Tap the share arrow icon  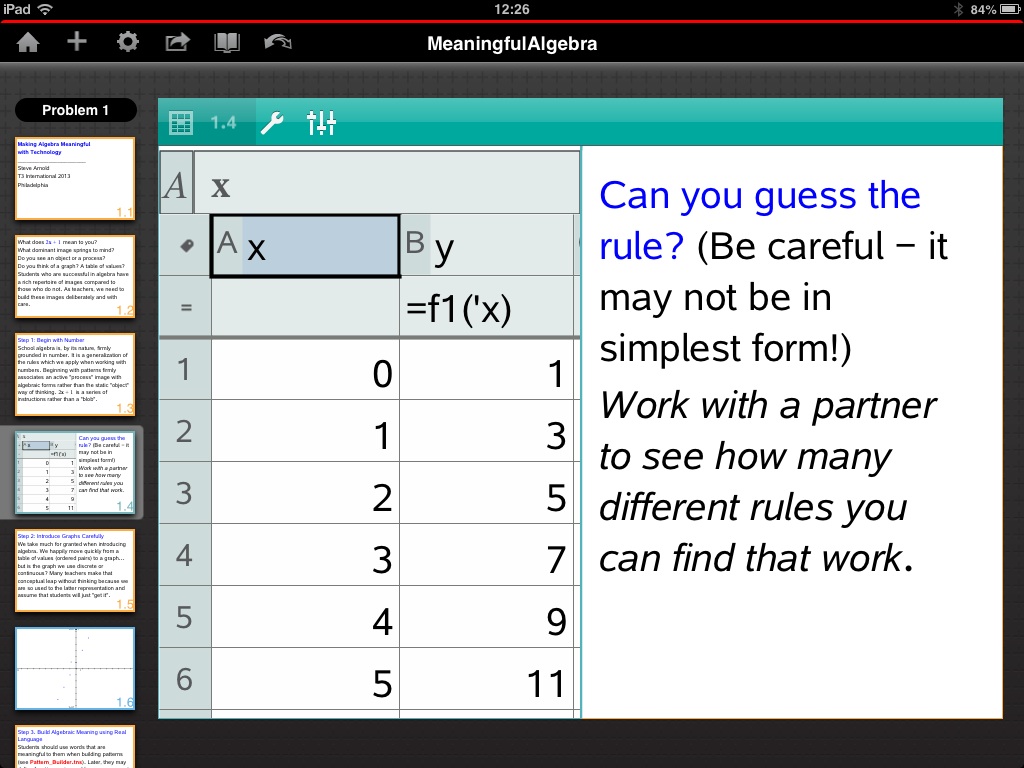(177, 42)
